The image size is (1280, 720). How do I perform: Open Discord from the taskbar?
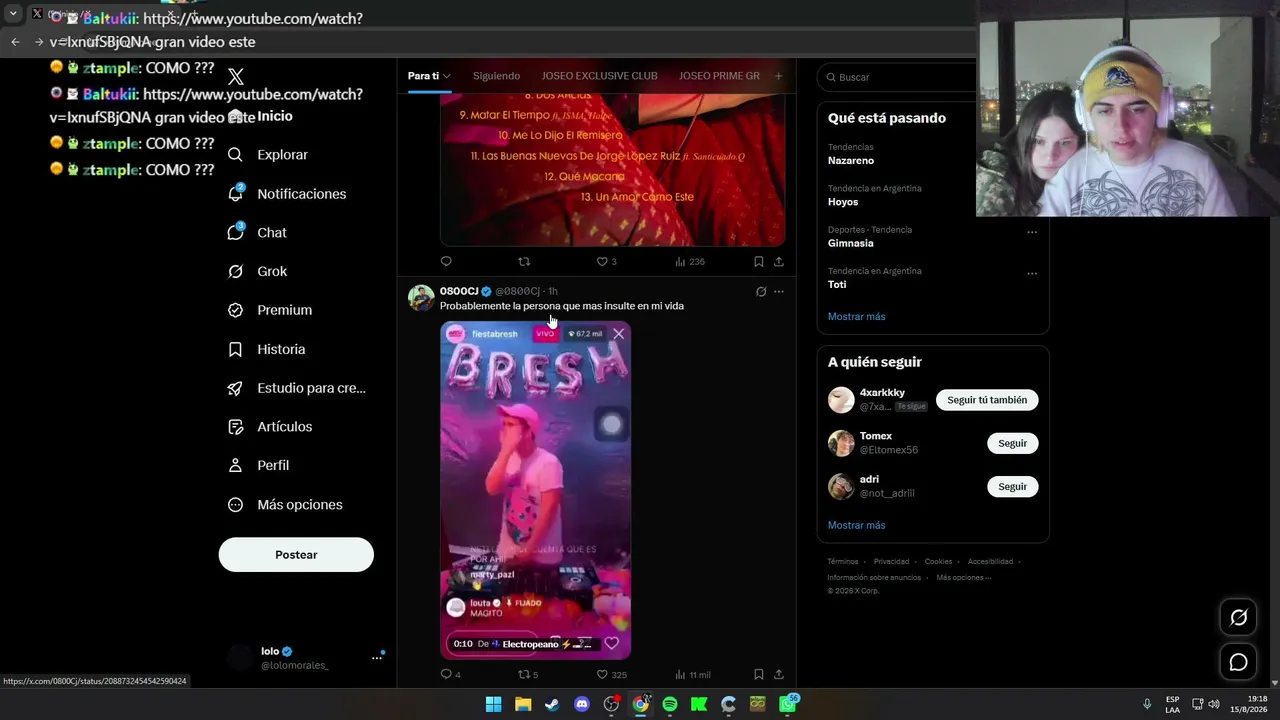582,704
